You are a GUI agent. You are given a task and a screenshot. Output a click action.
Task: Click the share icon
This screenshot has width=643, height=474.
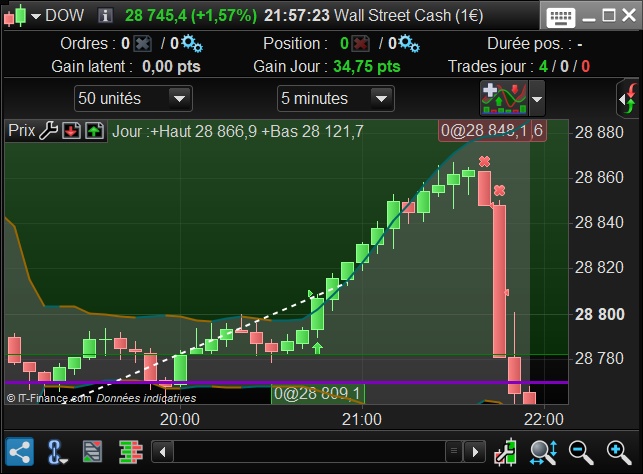[19, 451]
